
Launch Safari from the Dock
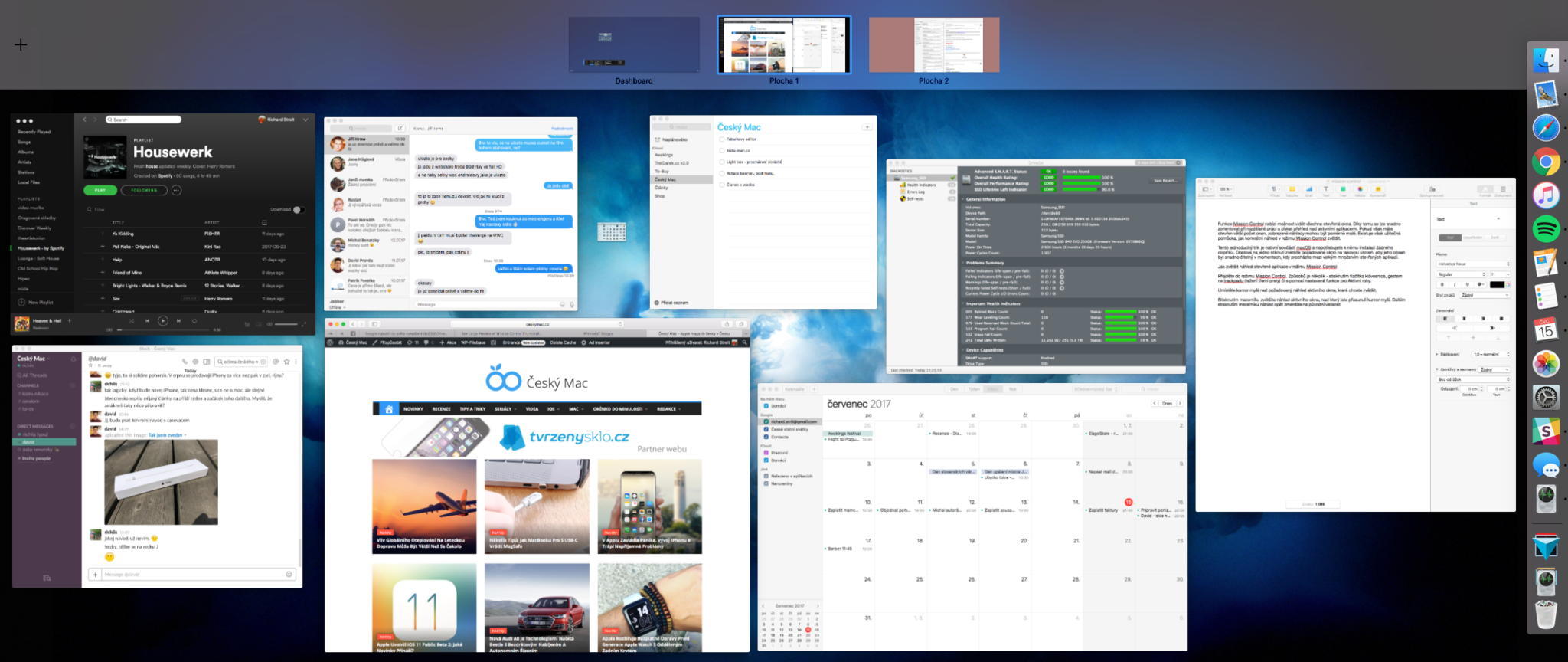[1546, 127]
